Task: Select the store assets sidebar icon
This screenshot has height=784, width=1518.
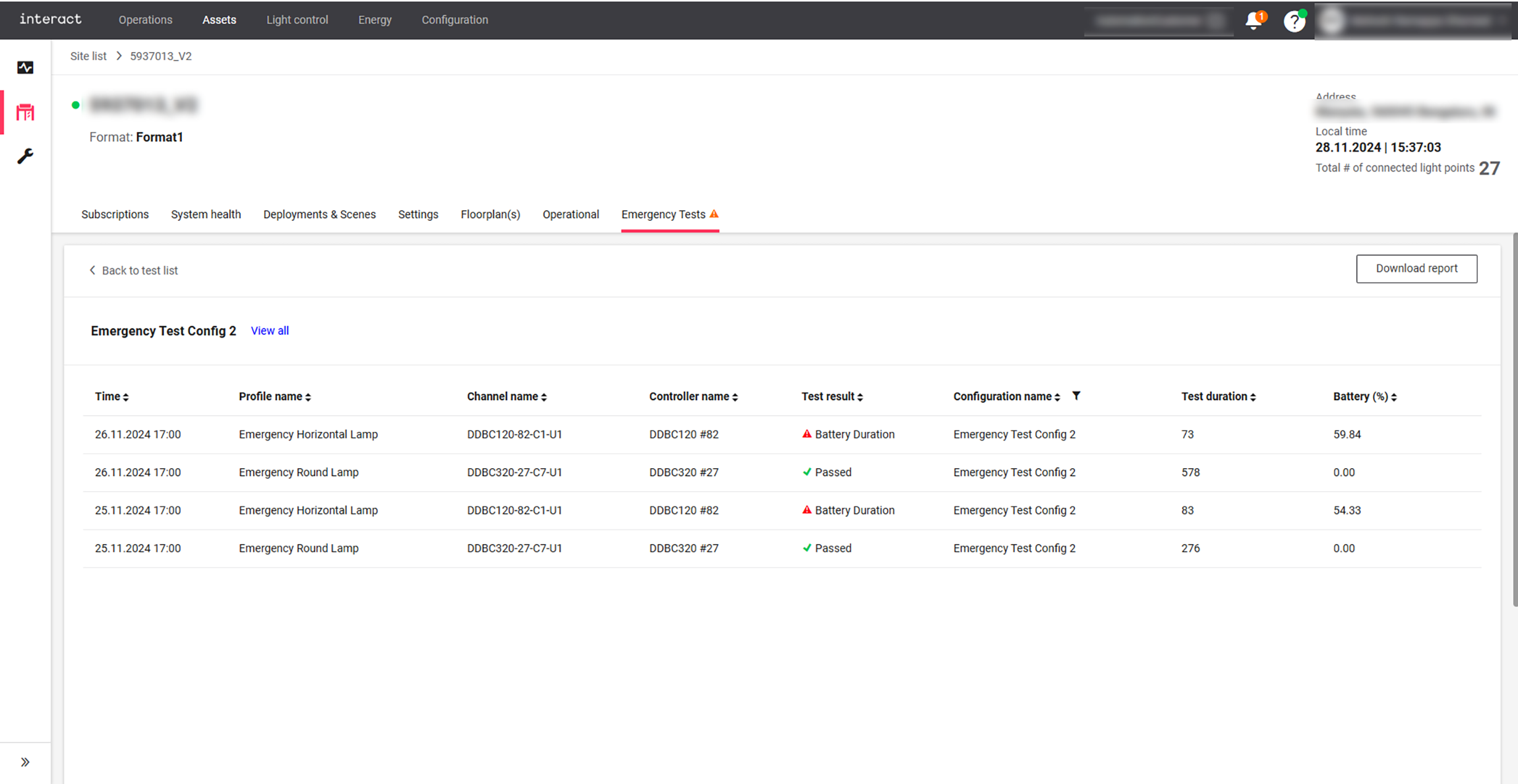Action: coord(25,112)
